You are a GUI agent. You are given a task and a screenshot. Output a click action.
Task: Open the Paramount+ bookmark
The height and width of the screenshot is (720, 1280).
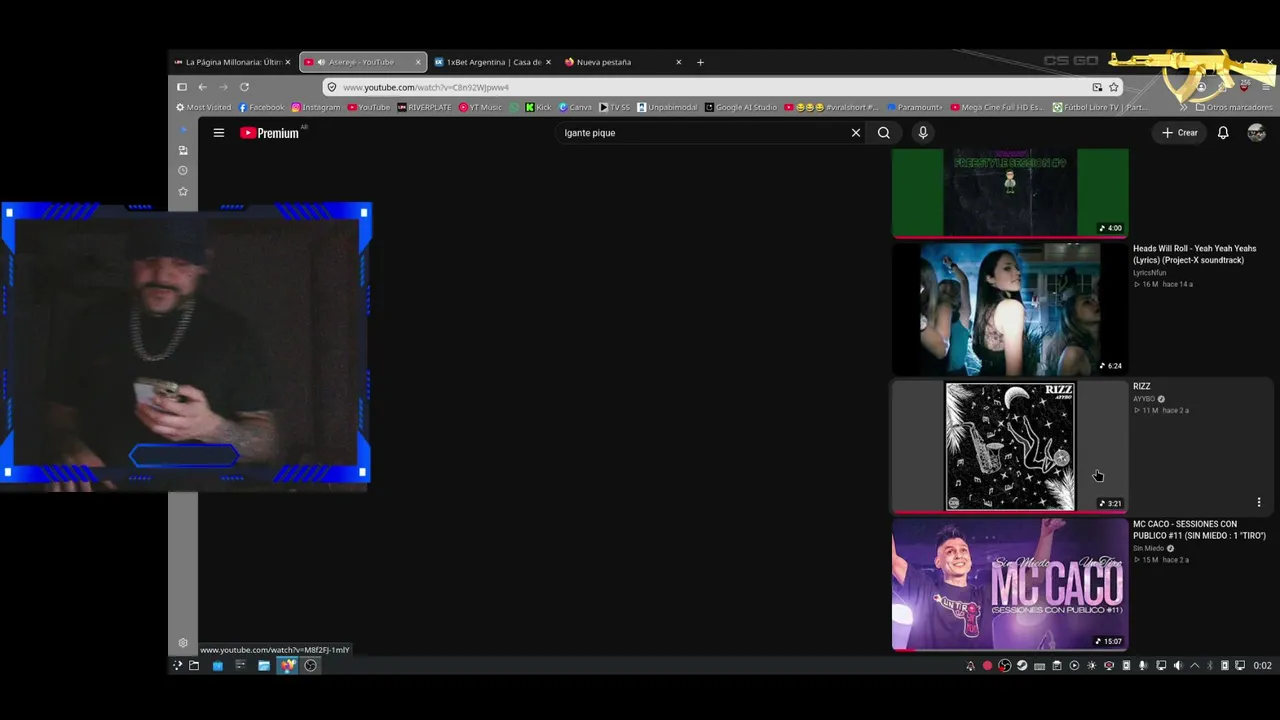click(x=914, y=107)
